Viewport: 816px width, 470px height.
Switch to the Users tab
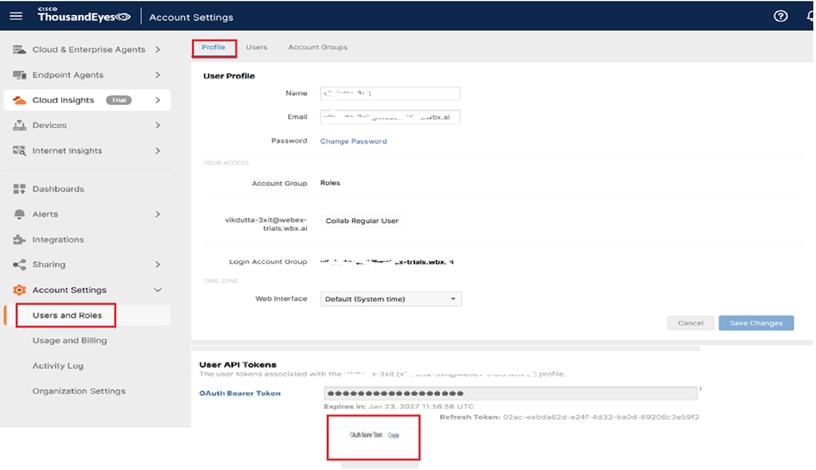coord(257,47)
